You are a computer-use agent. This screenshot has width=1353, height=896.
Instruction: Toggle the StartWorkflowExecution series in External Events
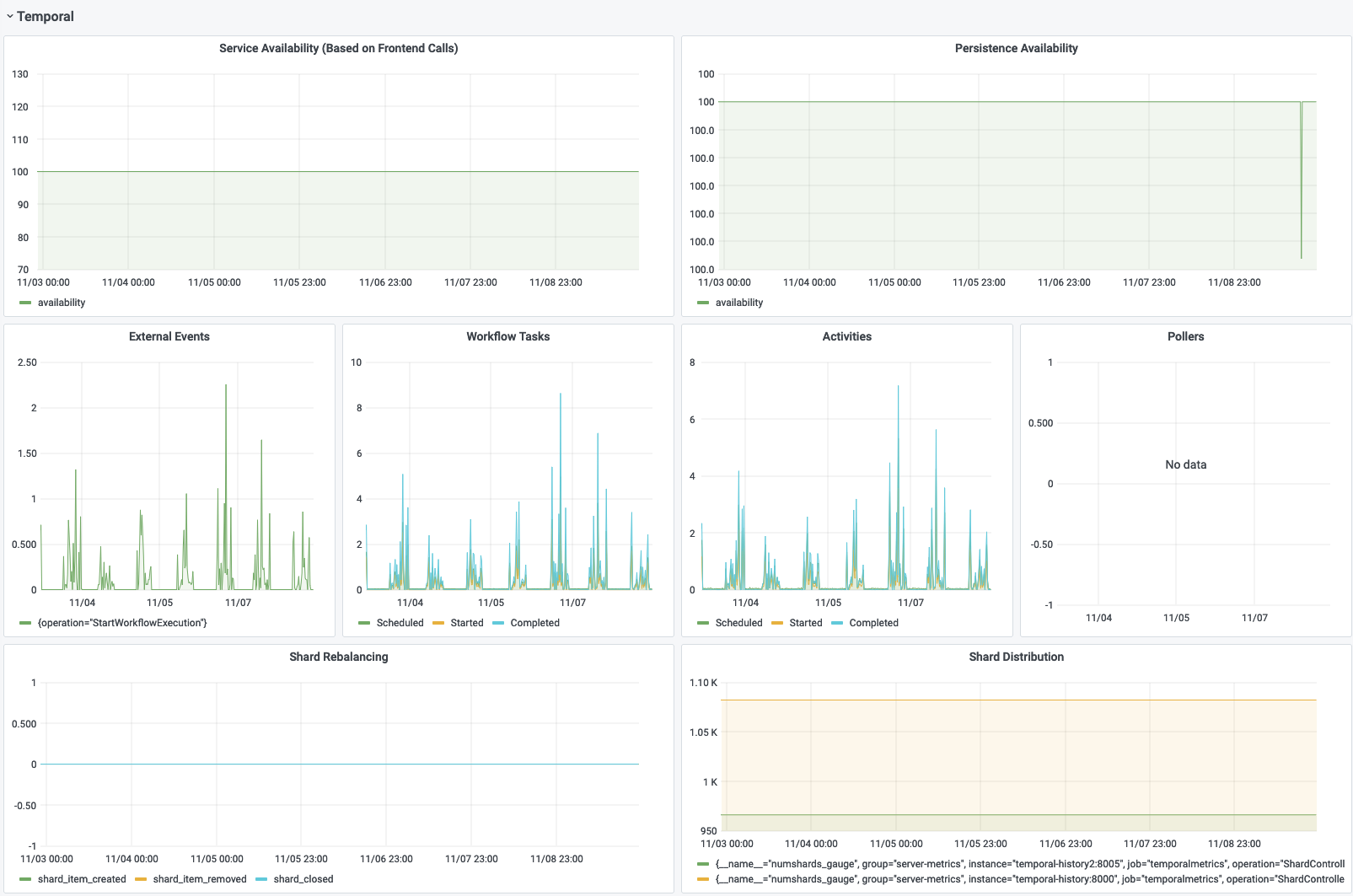122,623
